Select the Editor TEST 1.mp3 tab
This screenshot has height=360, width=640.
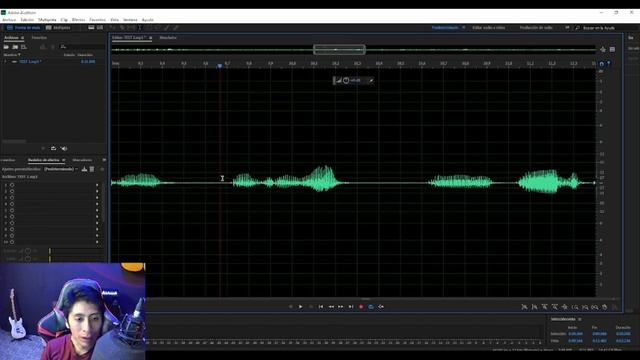tap(129, 38)
